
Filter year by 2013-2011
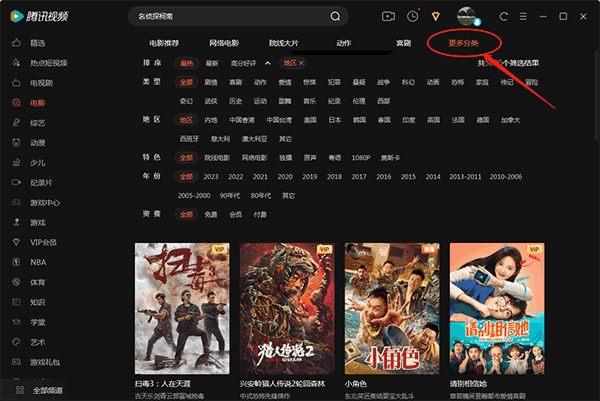pyautogui.click(x=465, y=176)
